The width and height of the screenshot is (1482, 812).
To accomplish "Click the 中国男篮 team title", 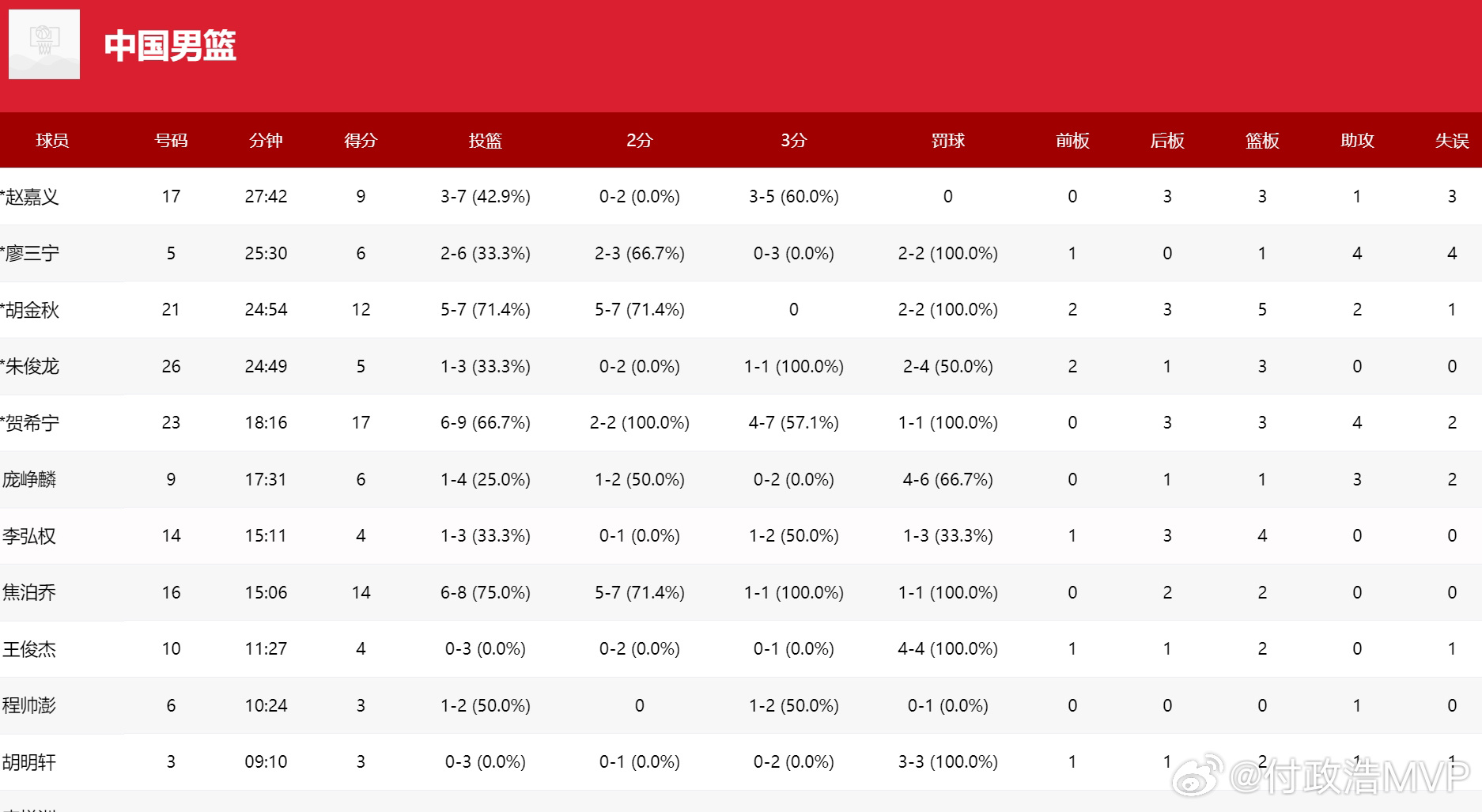I will point(170,46).
